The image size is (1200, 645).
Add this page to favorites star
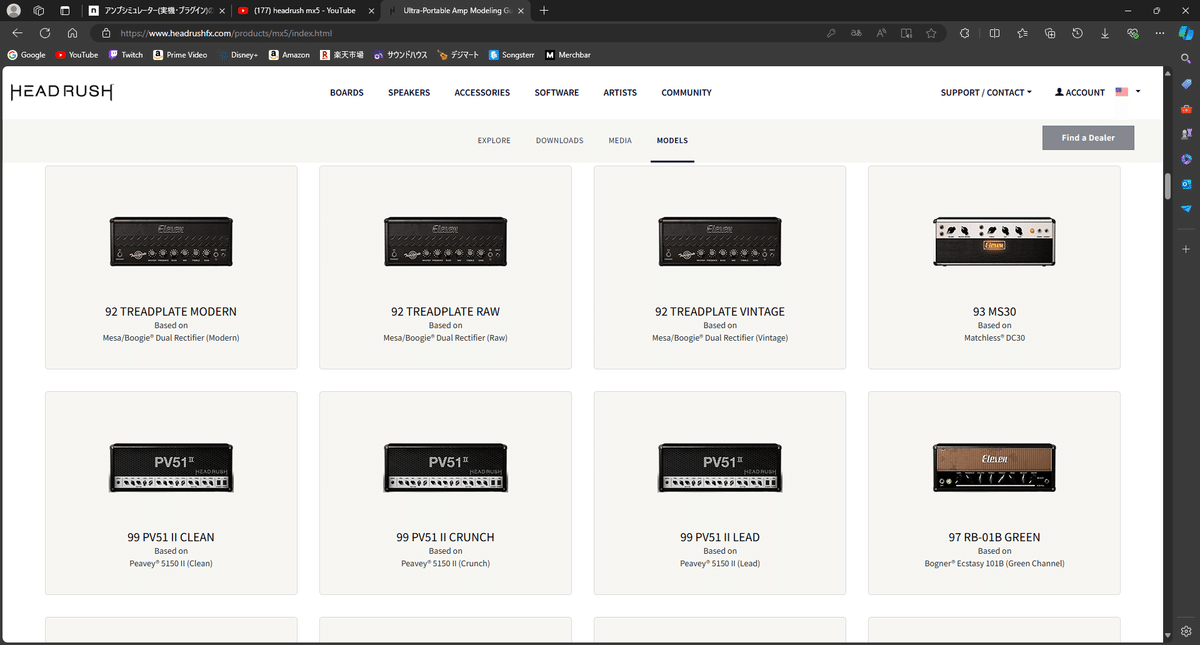pyautogui.click(x=931, y=32)
